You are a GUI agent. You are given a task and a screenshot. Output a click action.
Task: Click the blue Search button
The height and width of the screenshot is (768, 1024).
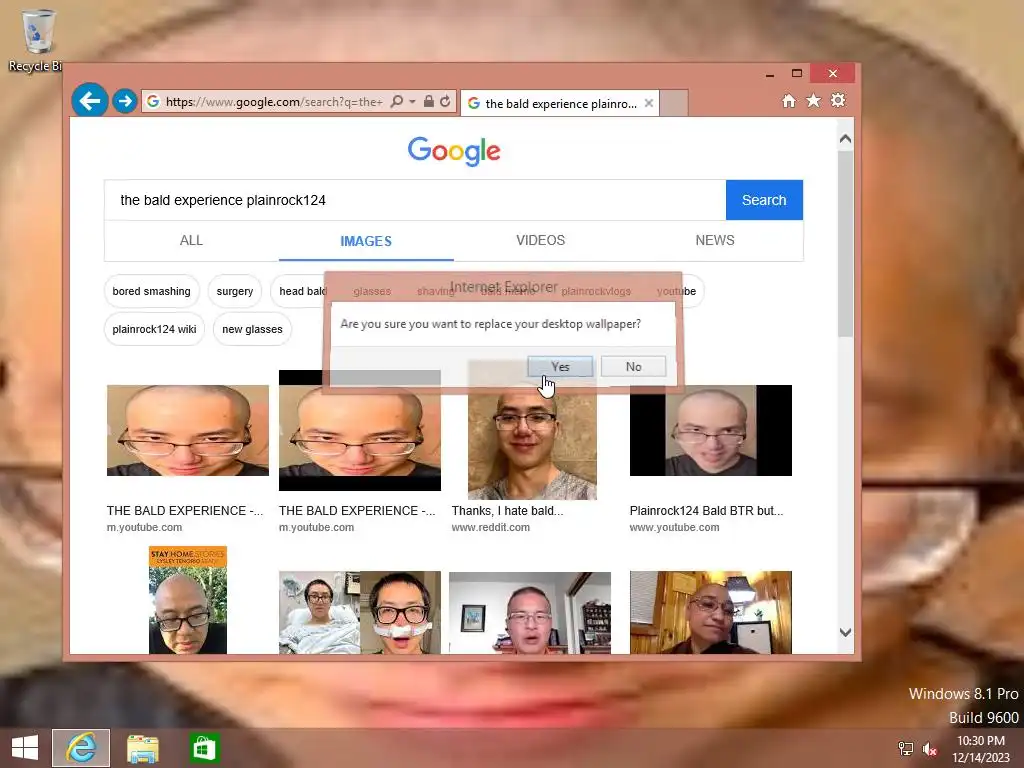(x=764, y=200)
